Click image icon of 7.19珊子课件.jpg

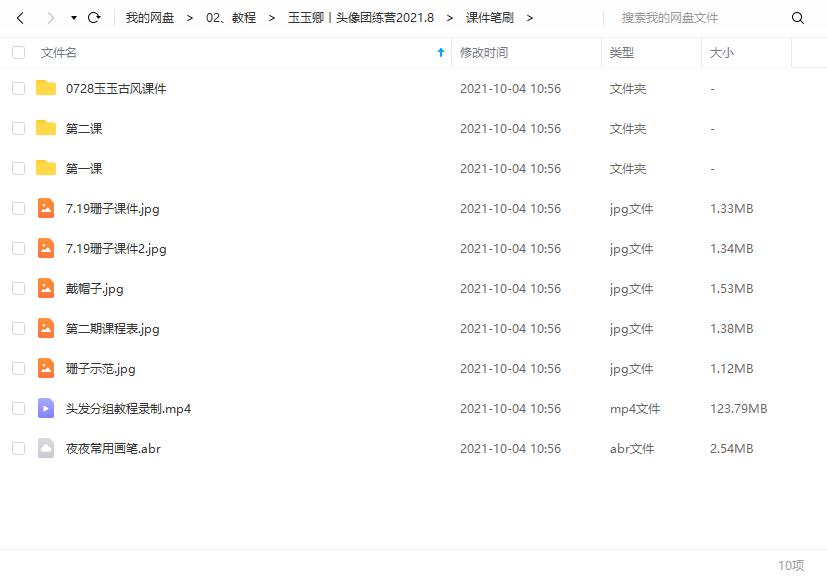[46, 208]
